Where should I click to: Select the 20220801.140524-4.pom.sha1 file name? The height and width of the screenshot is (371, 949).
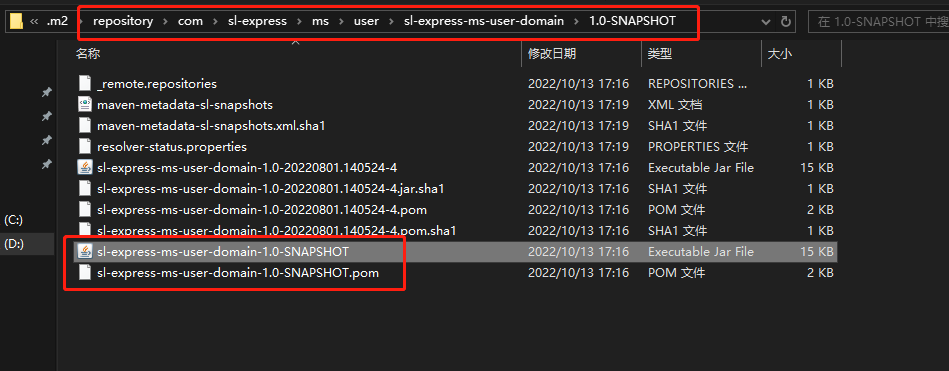click(x=277, y=231)
